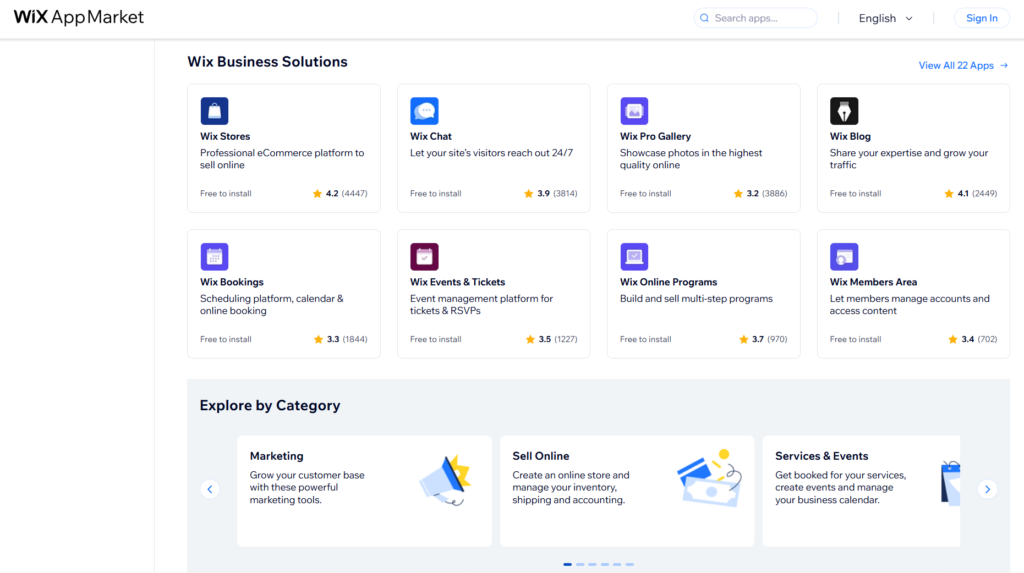
Task: Open the Wix Members Area title
Action: tap(873, 282)
